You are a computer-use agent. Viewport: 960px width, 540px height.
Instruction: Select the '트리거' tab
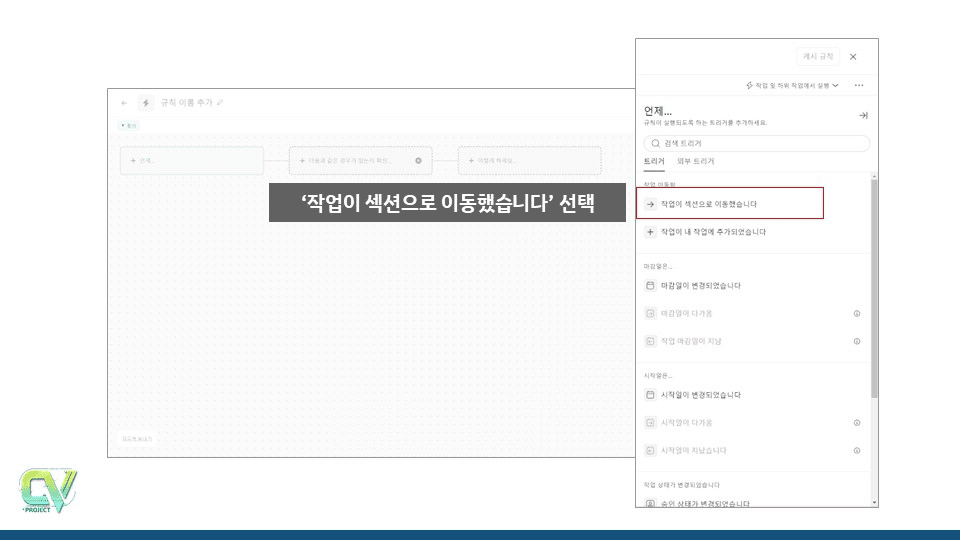[x=653, y=161]
